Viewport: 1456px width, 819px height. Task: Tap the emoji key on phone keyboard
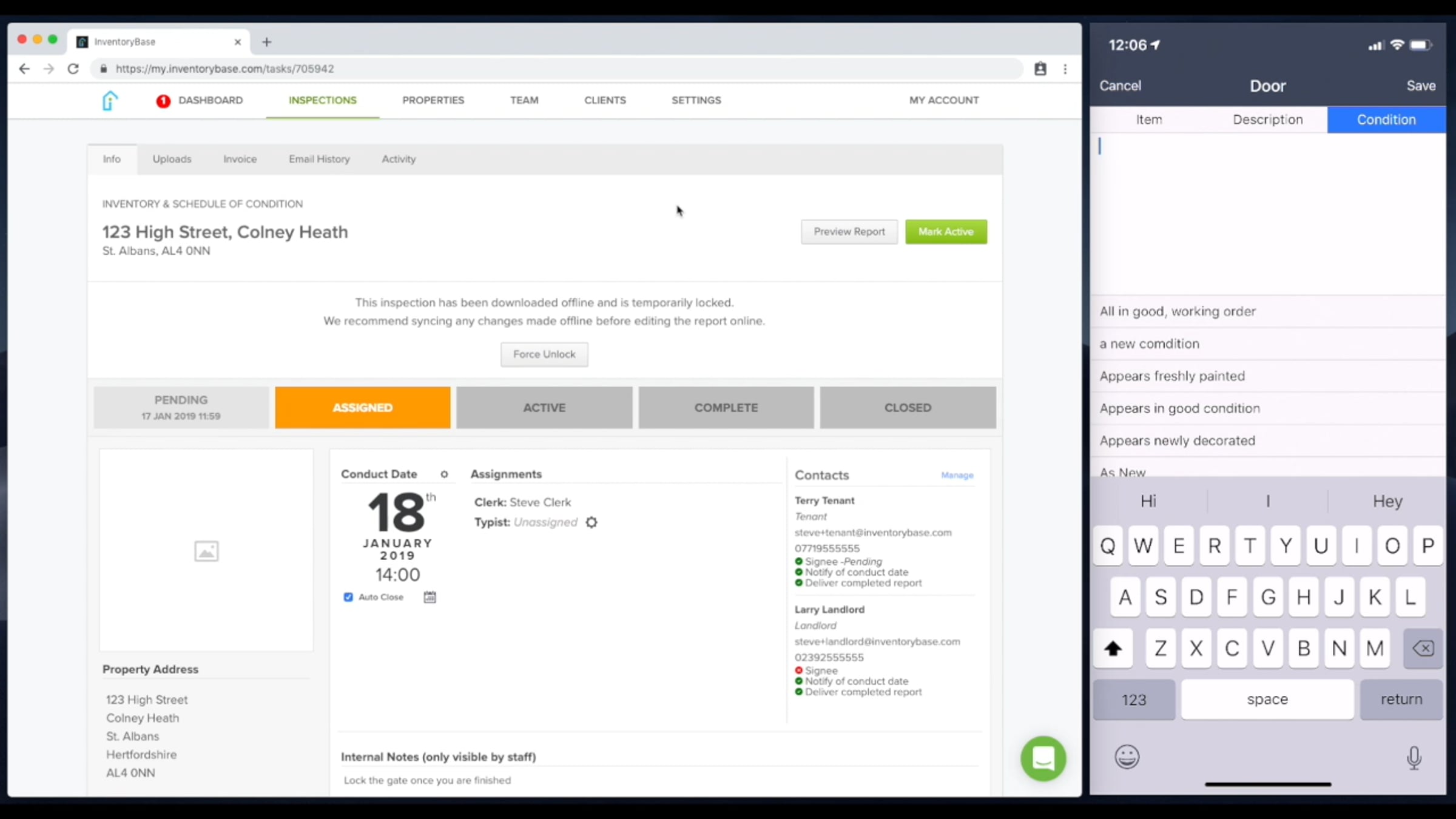pyautogui.click(x=1127, y=757)
